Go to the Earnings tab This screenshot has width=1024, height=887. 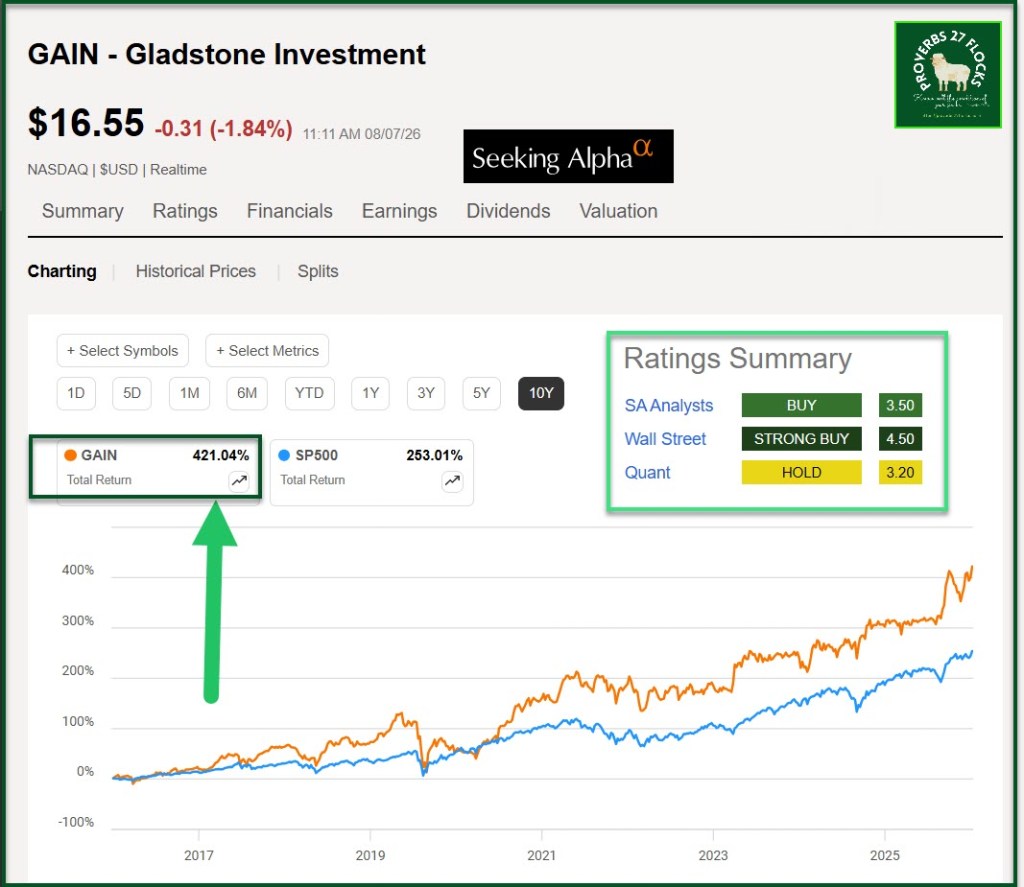click(399, 211)
